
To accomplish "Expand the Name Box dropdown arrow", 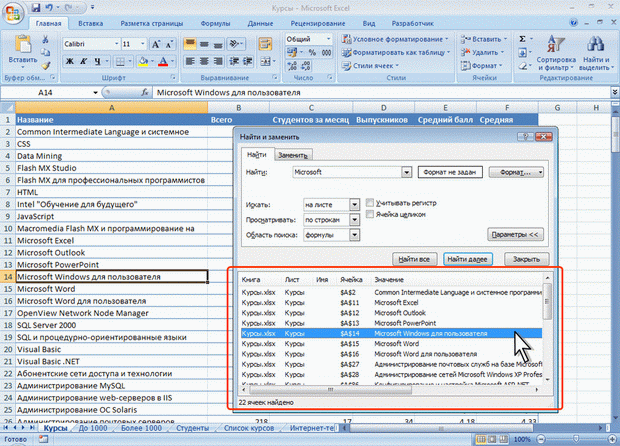I will 95,93.
